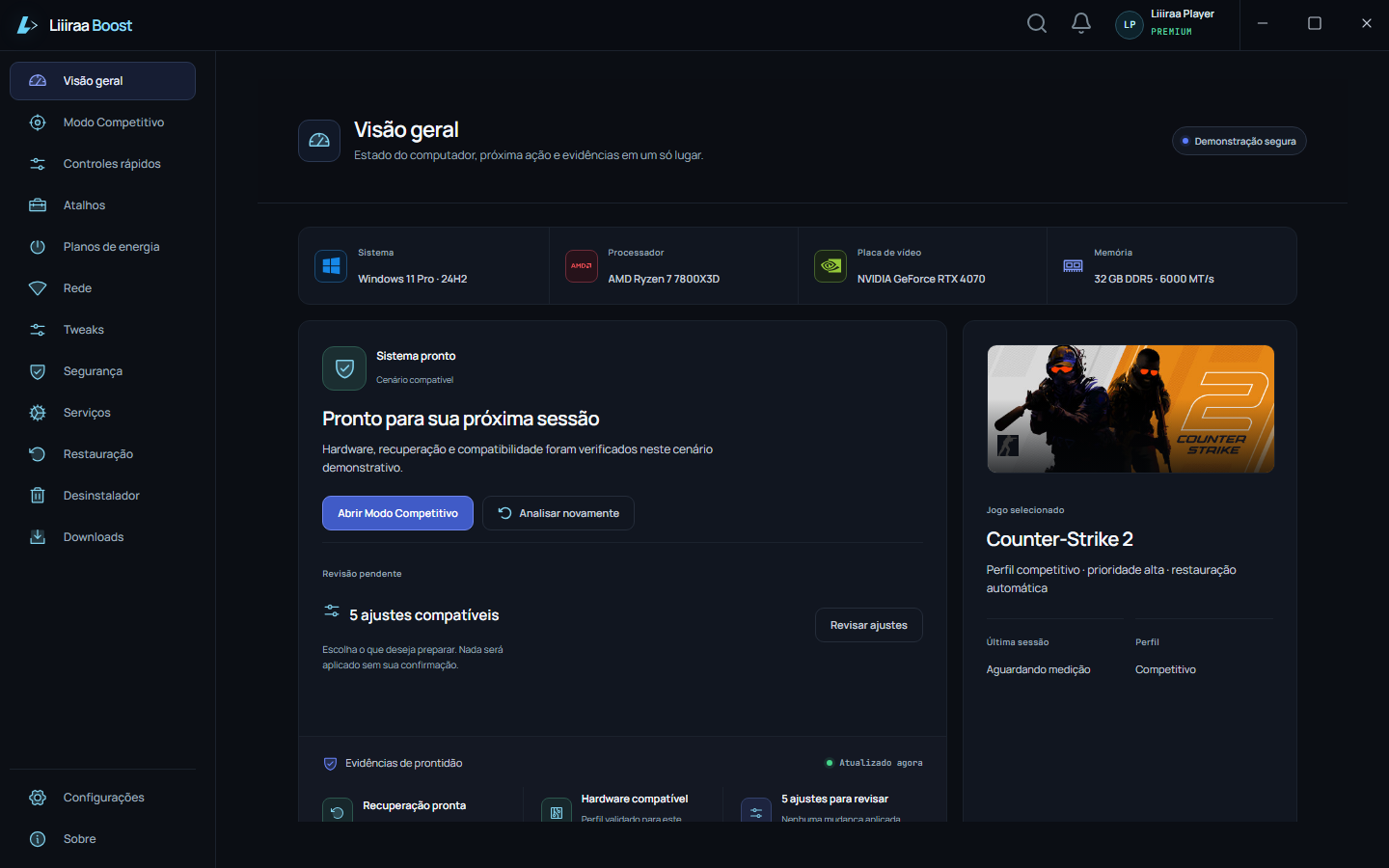
Task: Click the Downloads arrow icon
Action: point(38,537)
